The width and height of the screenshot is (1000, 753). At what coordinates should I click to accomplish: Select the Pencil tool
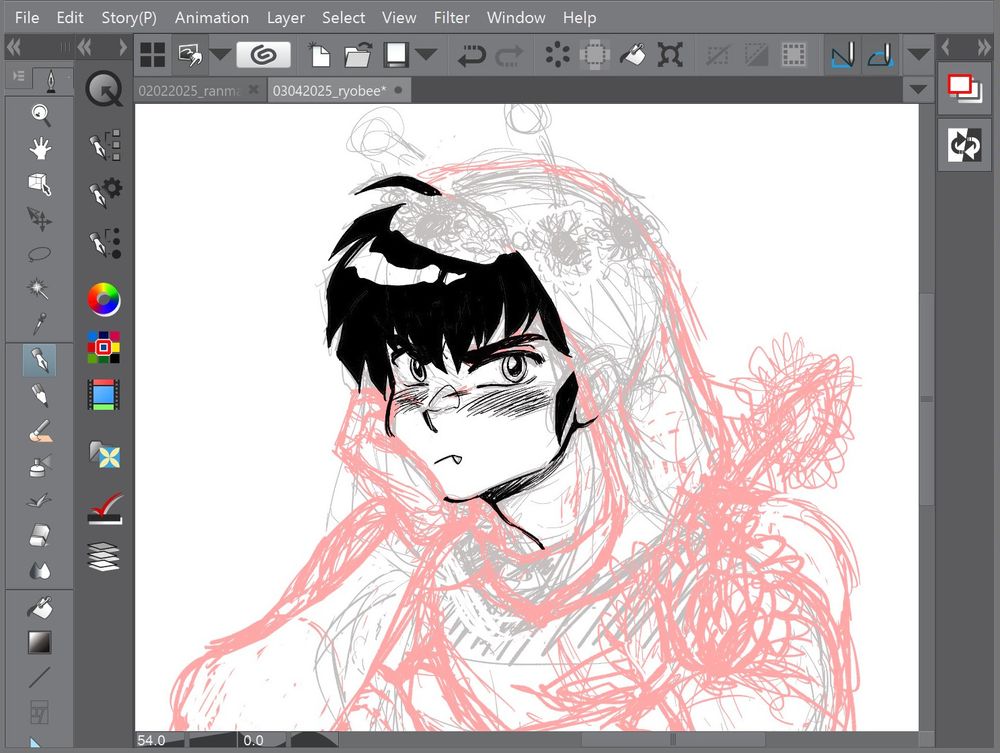click(x=40, y=395)
